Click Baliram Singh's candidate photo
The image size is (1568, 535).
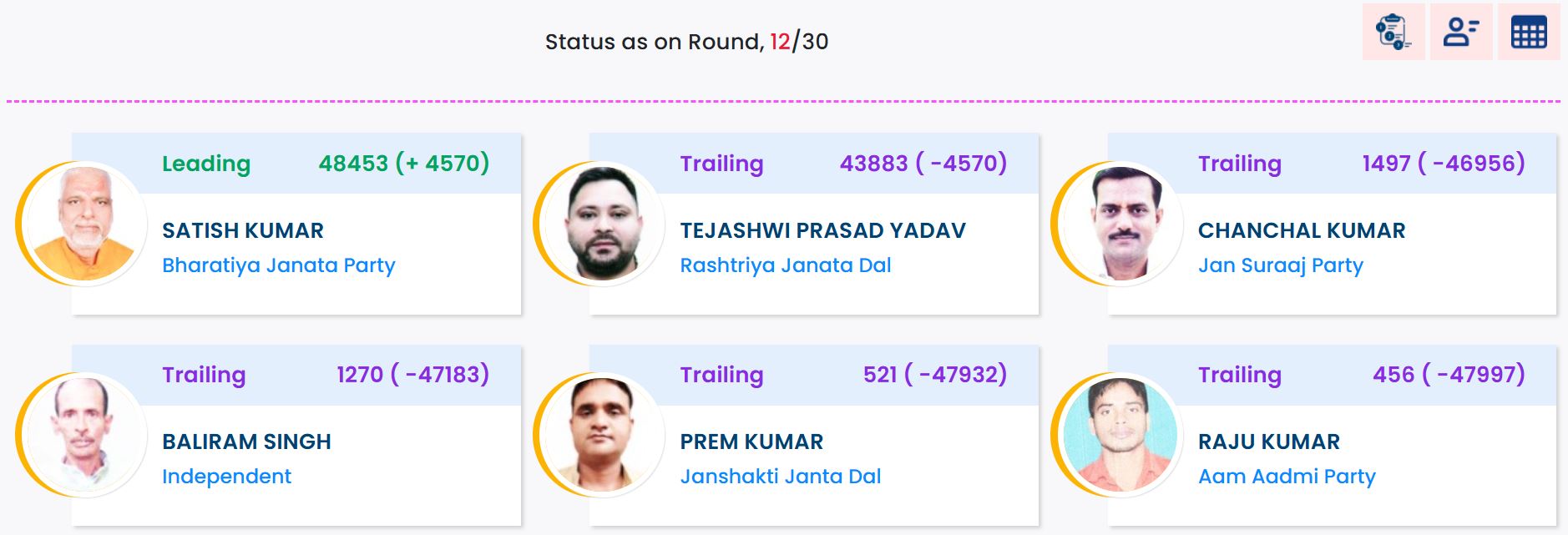[x=85, y=434]
